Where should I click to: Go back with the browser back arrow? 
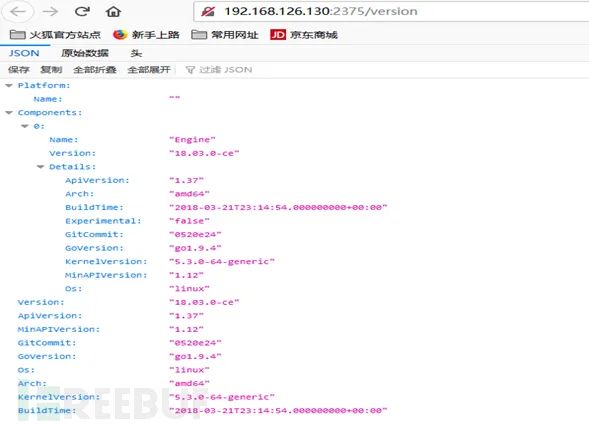[18, 12]
